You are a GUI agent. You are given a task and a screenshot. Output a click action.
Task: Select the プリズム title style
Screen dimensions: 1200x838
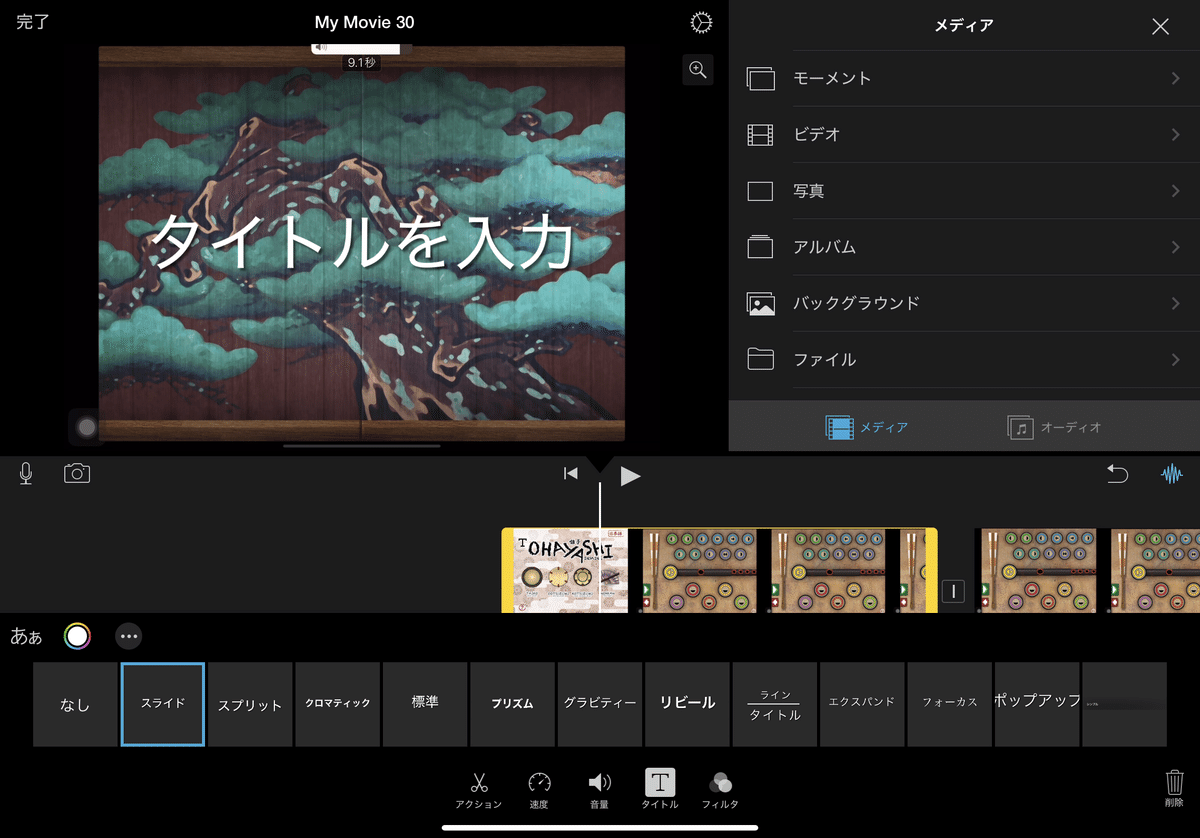click(x=512, y=704)
